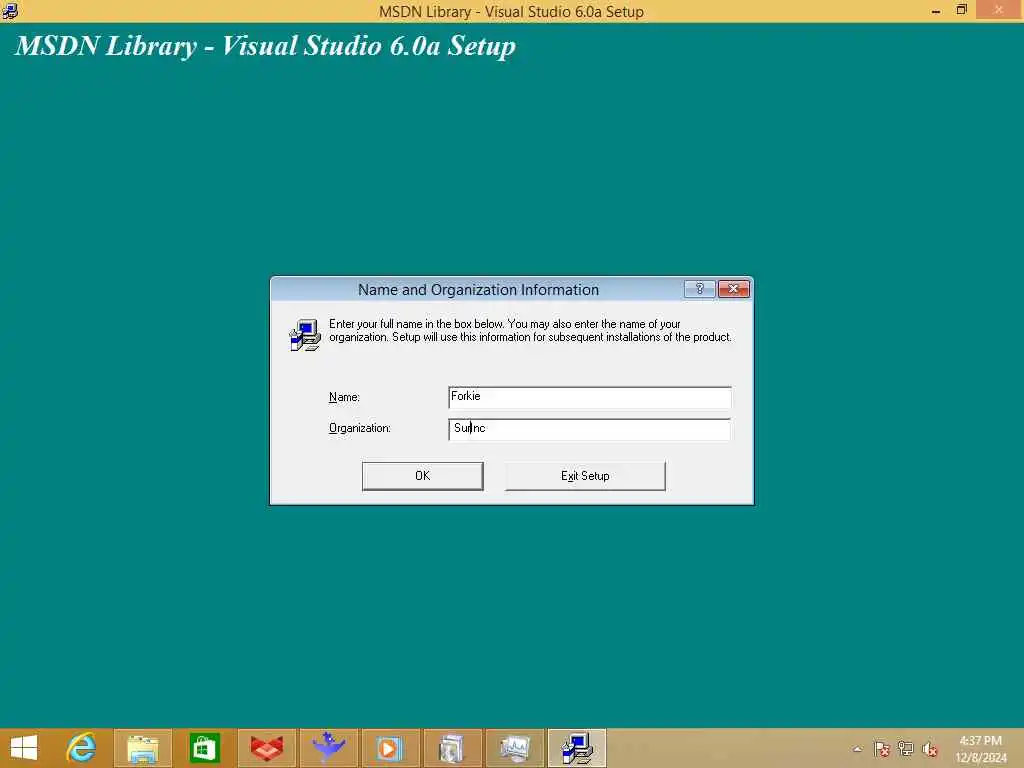The height and width of the screenshot is (768, 1024).
Task: Show hidden tray icons arrow
Action: [x=857, y=749]
